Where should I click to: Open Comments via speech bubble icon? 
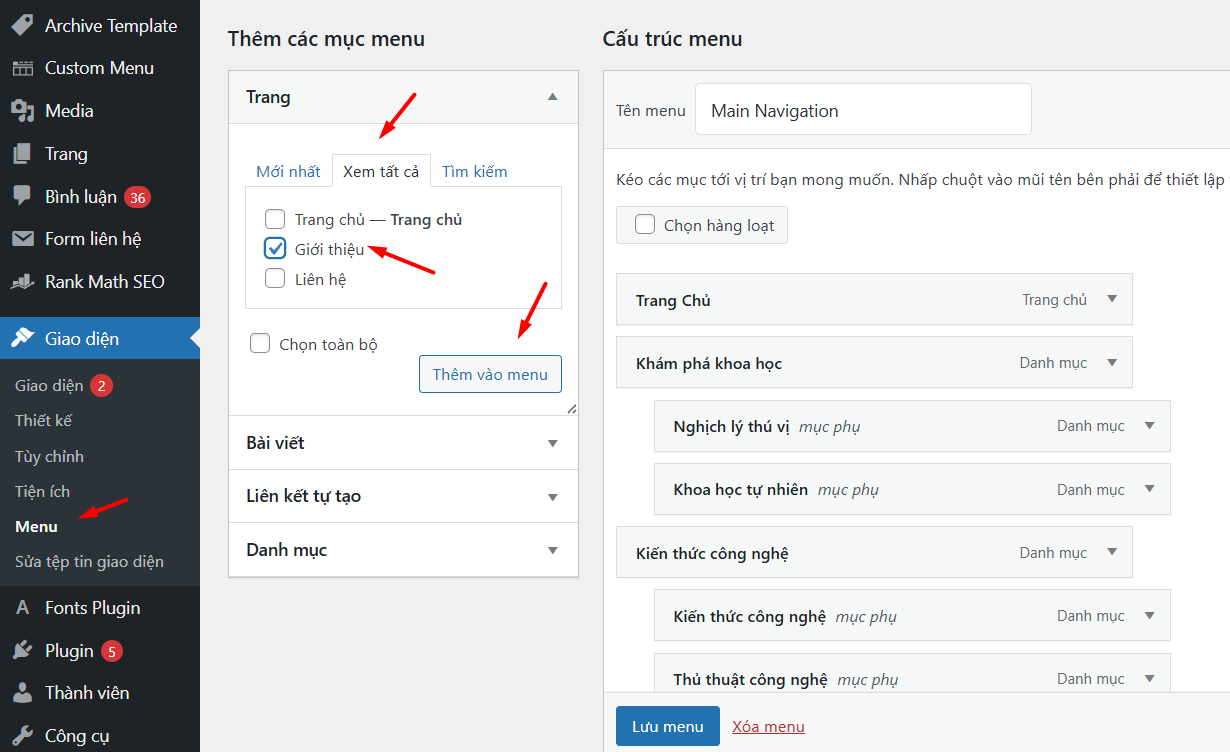pyautogui.click(x=22, y=197)
